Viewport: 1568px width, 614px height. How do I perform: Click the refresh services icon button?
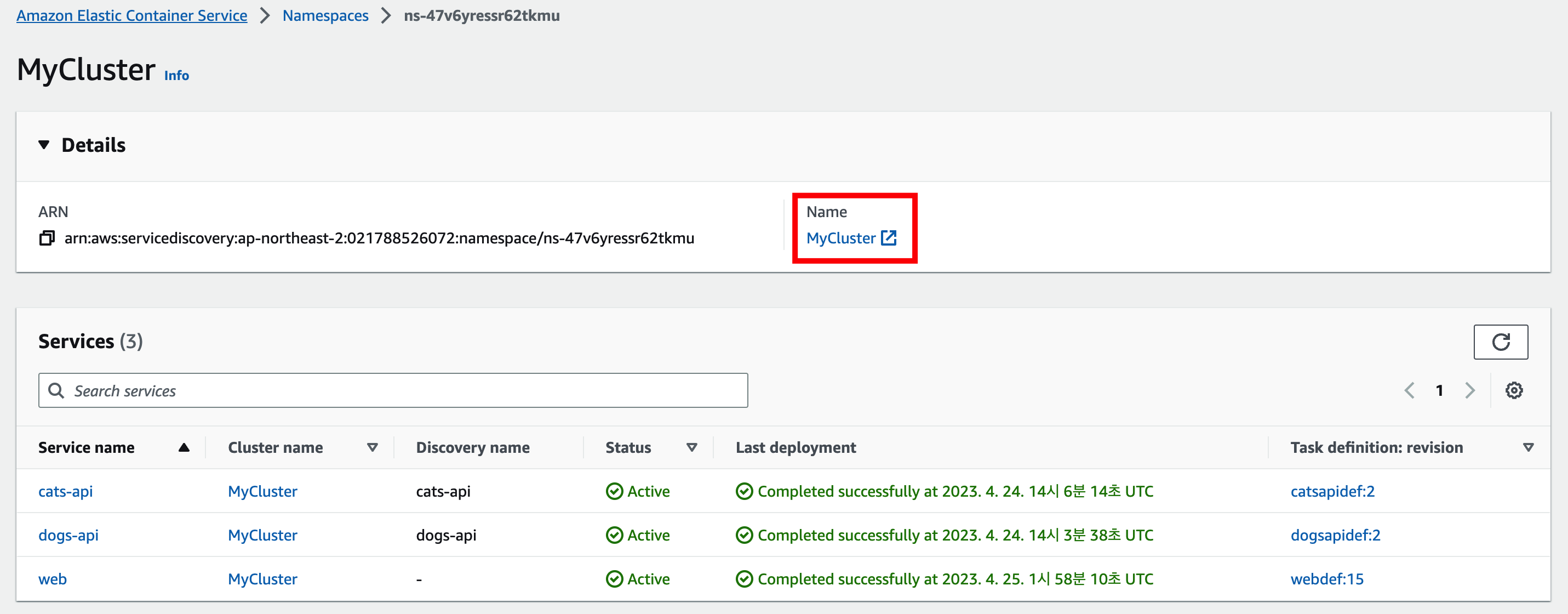point(1500,342)
